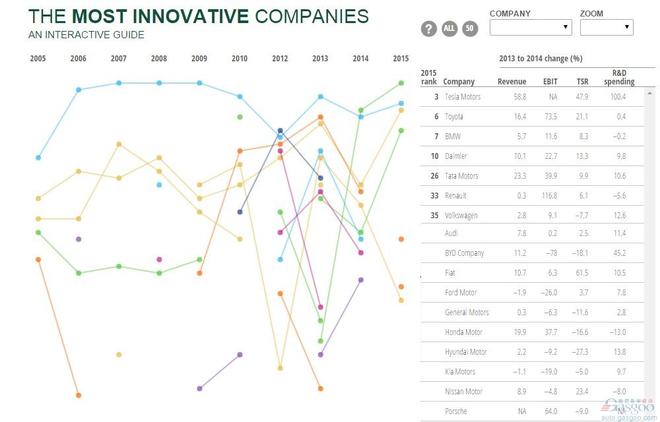Click the question mark help icon
This screenshot has width=660, height=422.
point(429,28)
